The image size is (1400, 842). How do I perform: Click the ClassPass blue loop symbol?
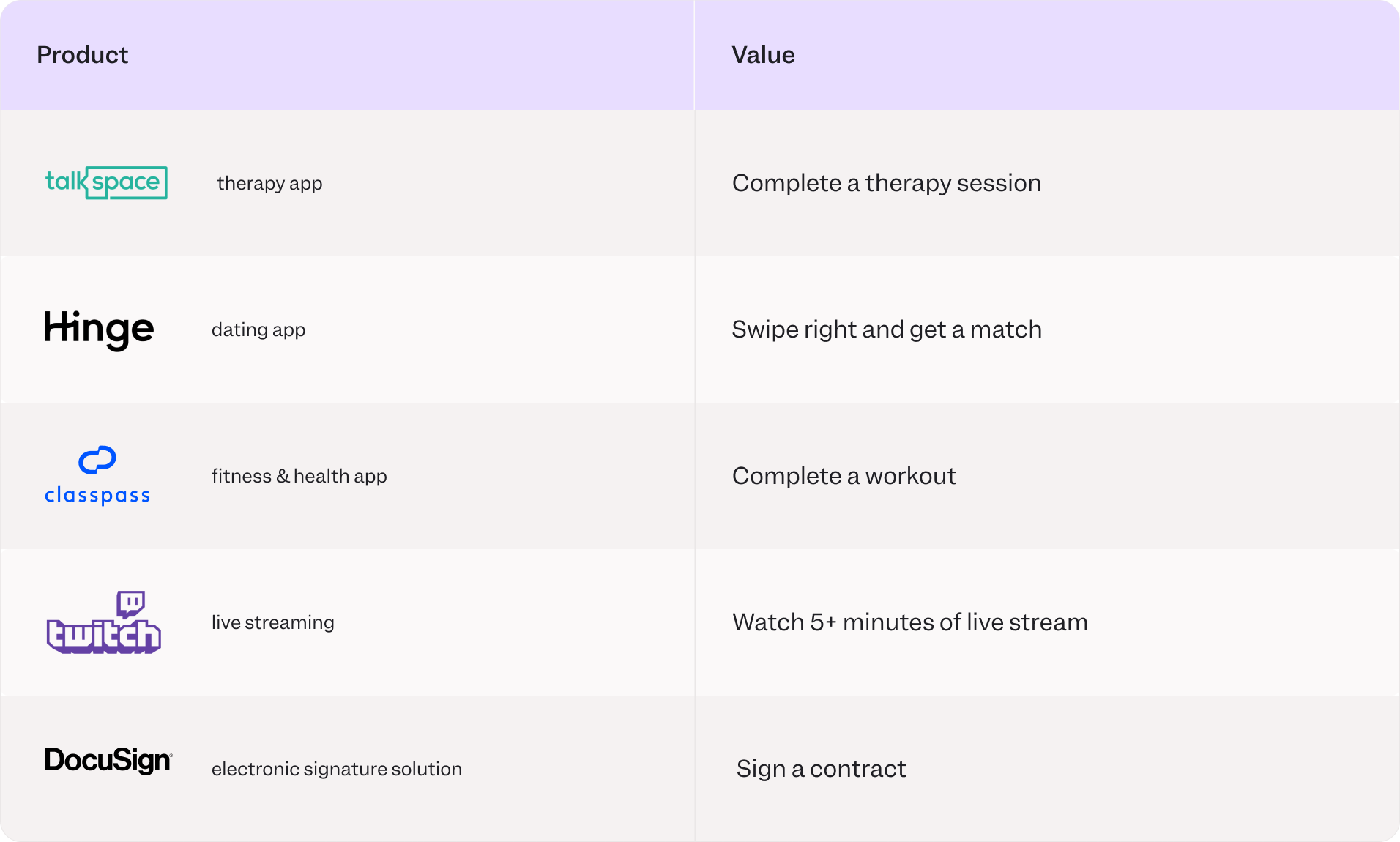click(x=97, y=460)
